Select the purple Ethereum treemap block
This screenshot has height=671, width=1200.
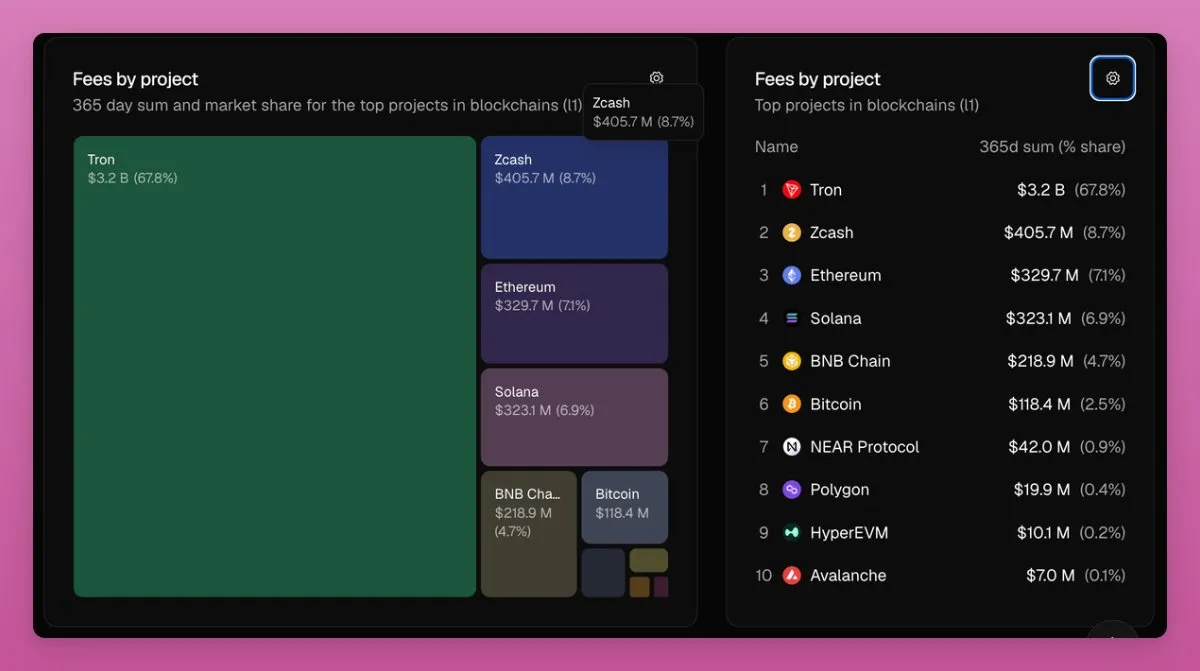574,314
